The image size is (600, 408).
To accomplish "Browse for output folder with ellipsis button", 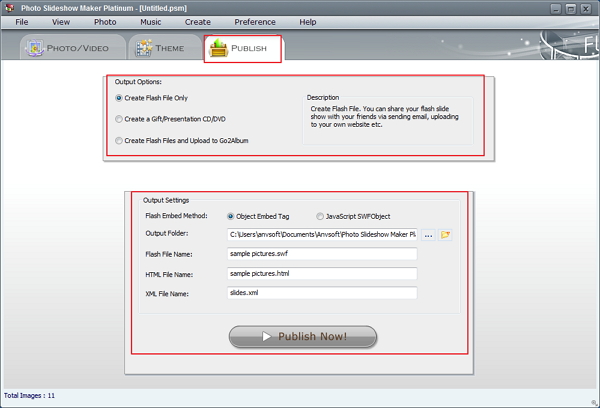I will pos(428,235).
